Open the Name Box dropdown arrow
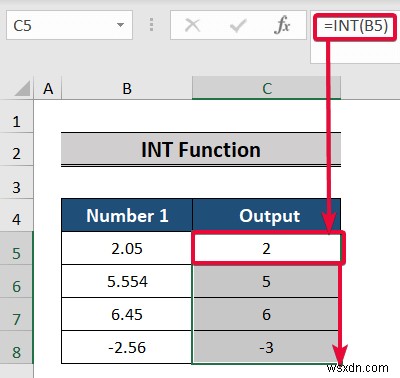This screenshot has width=400, height=378. (x=120, y=25)
